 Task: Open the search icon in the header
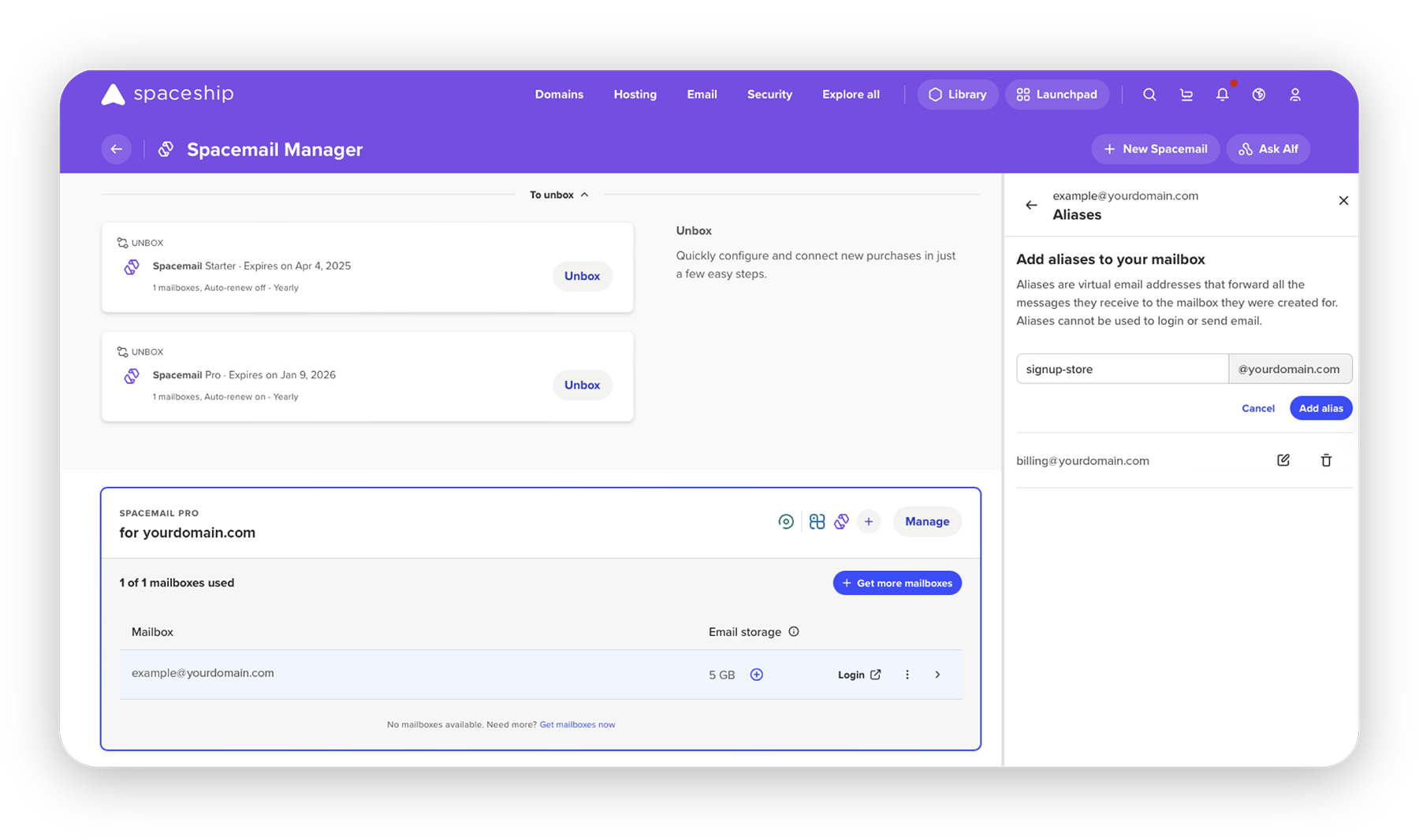(x=1149, y=94)
